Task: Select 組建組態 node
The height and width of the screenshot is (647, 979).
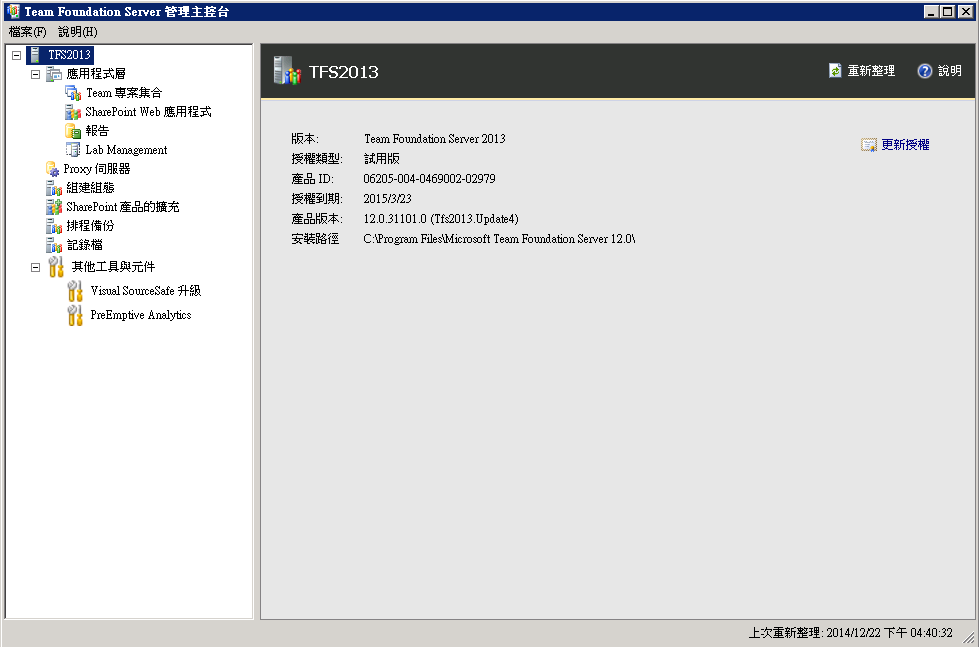Action: tap(91, 188)
